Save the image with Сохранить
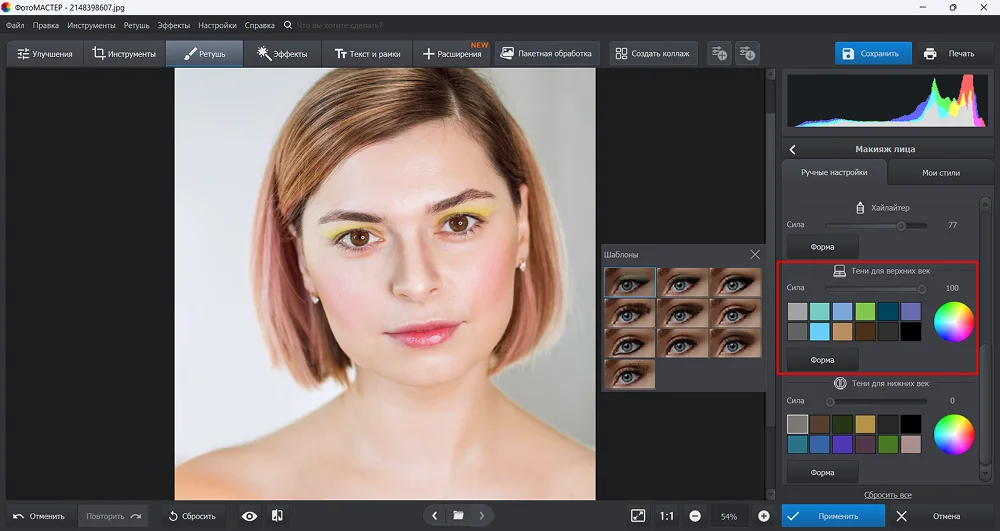 click(x=872, y=54)
